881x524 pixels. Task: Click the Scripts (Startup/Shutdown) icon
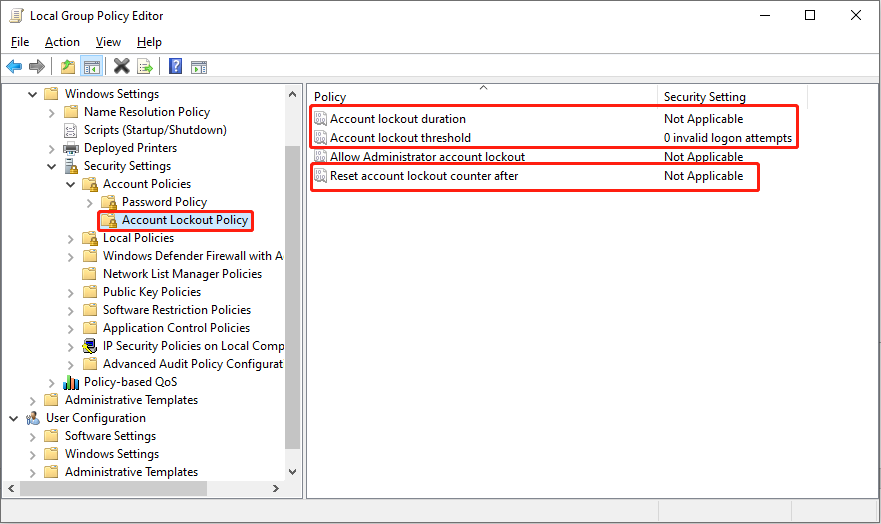coord(71,130)
